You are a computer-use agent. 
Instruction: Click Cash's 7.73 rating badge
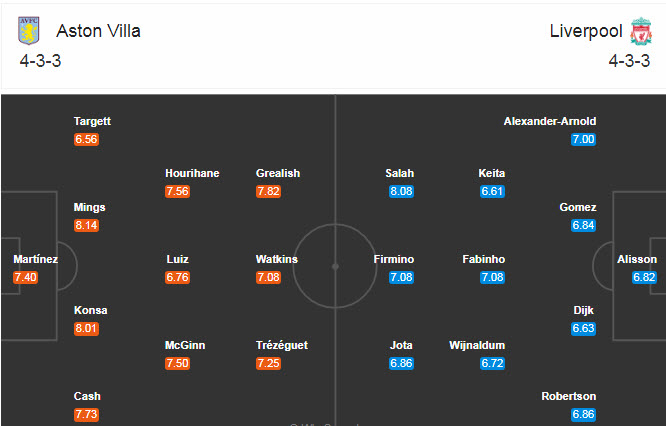(86, 414)
